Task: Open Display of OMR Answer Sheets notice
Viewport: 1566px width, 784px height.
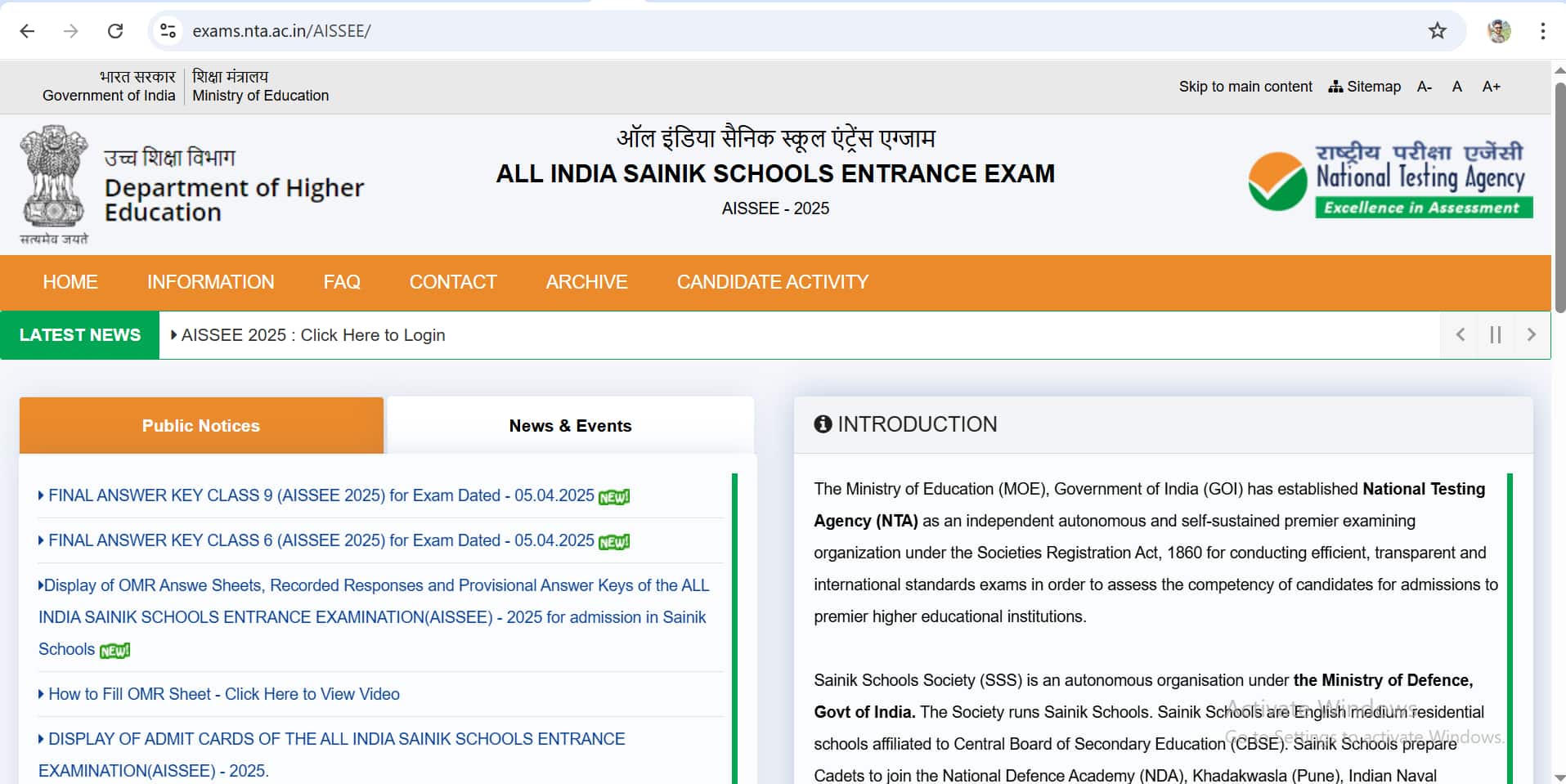Action: pyautogui.click(x=374, y=617)
